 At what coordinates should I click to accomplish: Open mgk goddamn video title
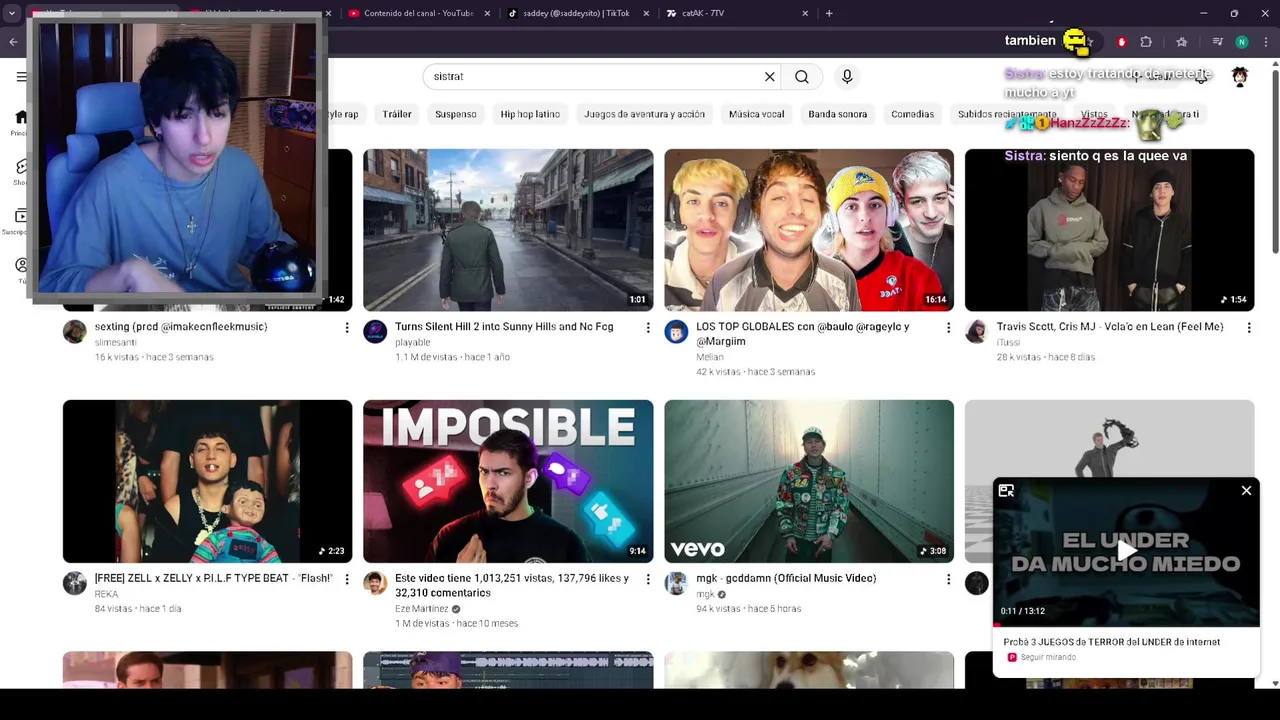(x=786, y=578)
